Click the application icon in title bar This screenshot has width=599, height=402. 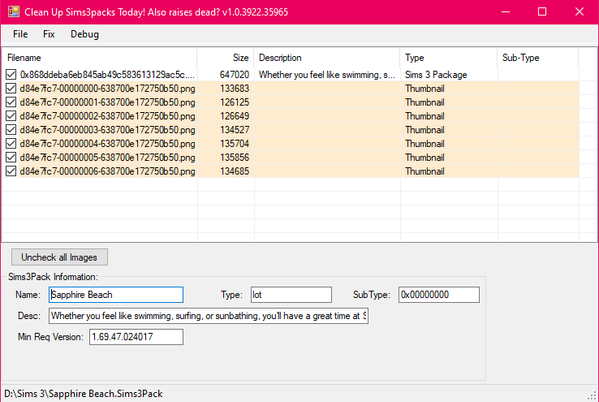pyautogui.click(x=13, y=11)
